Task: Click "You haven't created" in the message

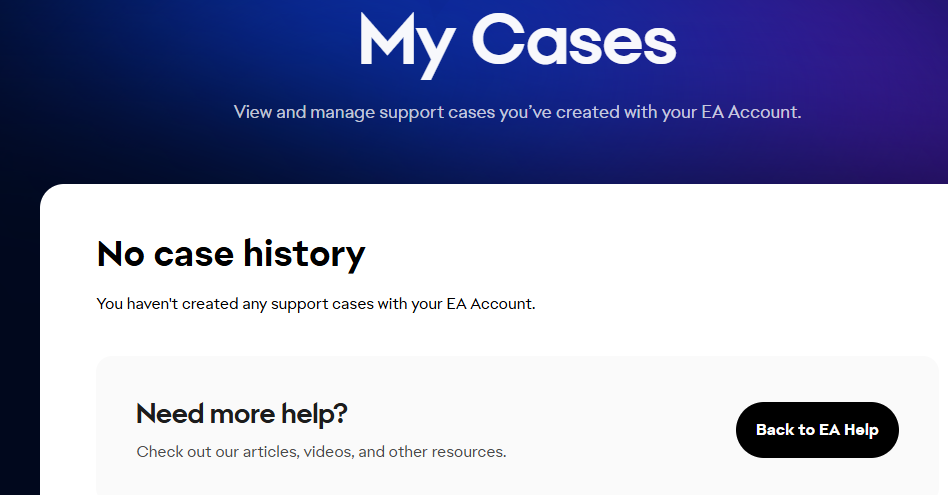Action: (x=167, y=303)
